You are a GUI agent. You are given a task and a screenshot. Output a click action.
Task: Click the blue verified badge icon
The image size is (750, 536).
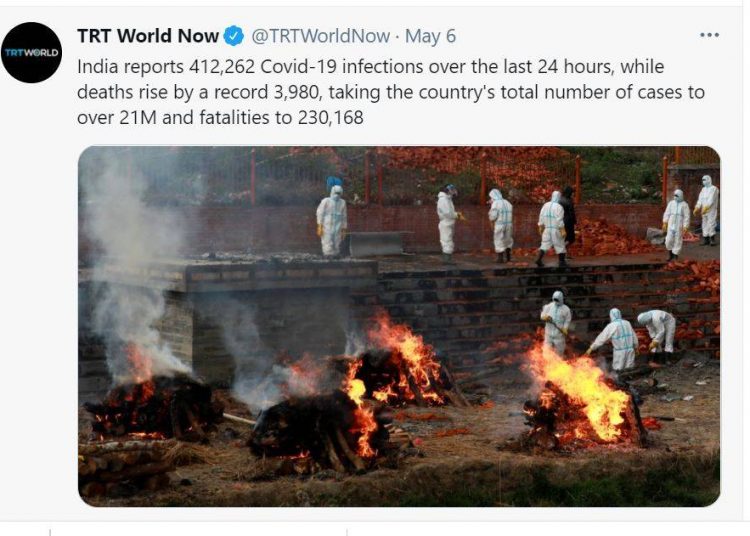pyautogui.click(x=234, y=36)
